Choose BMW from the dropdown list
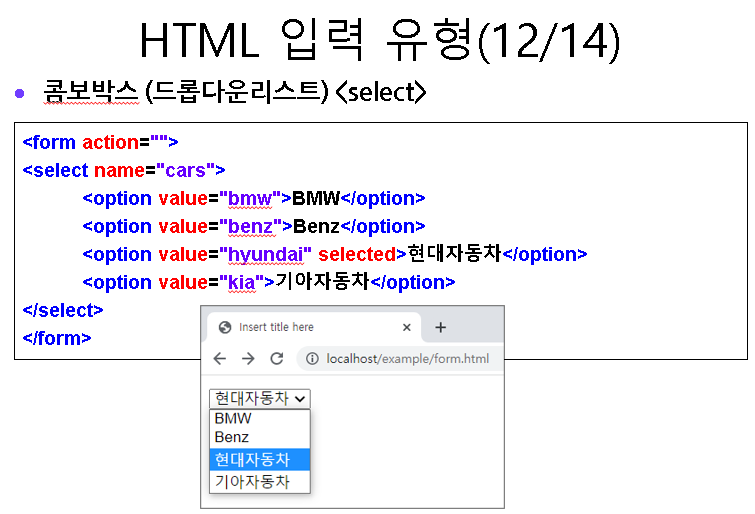The width and height of the screenshot is (755, 514). (x=260, y=418)
